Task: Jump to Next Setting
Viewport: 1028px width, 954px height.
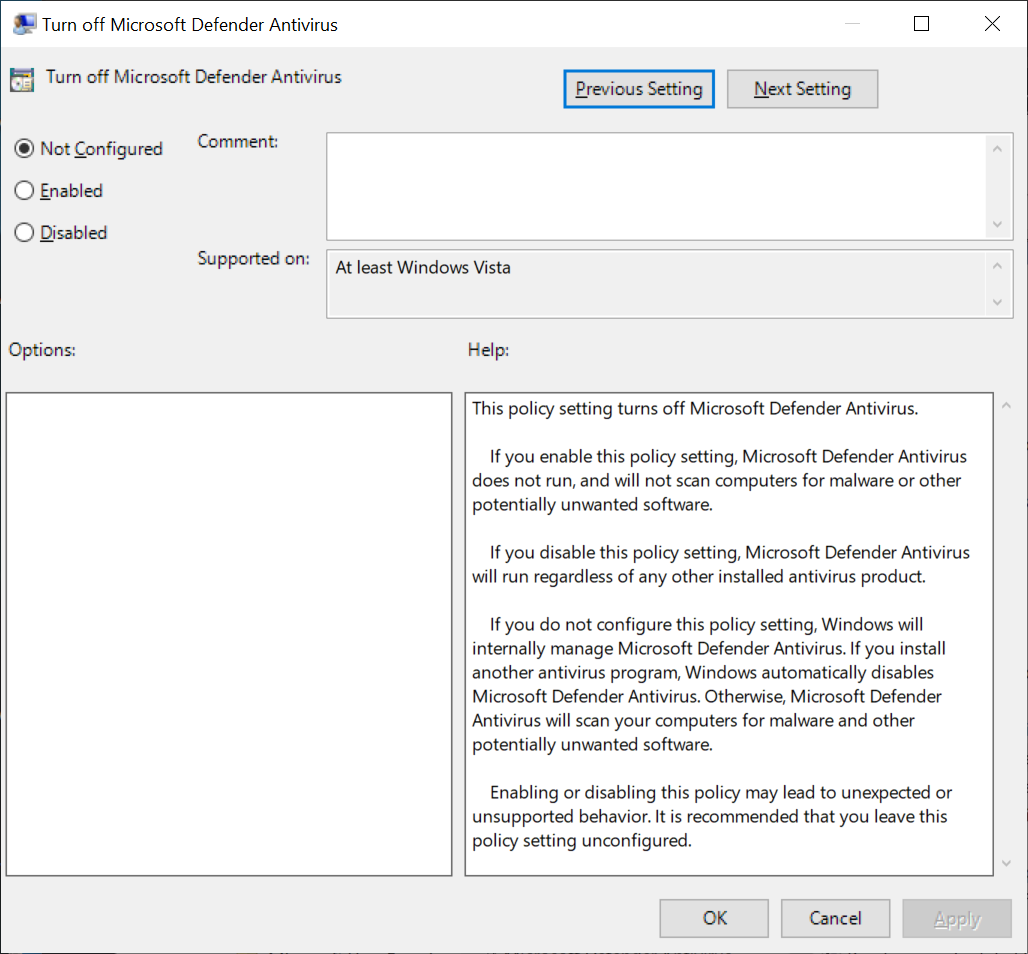Action: tap(802, 89)
